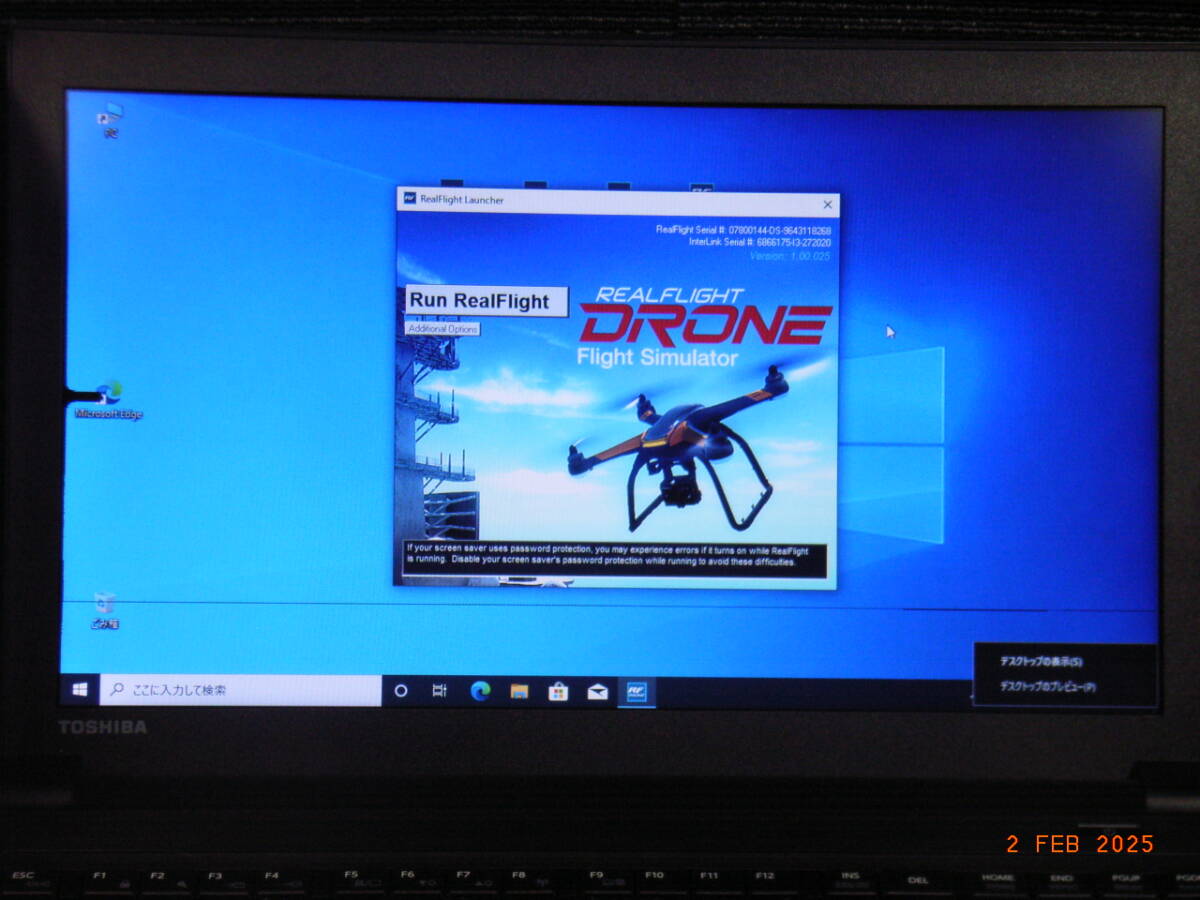Open Additional Options in the launcher
This screenshot has width=1200, height=900.
pyautogui.click(x=442, y=329)
